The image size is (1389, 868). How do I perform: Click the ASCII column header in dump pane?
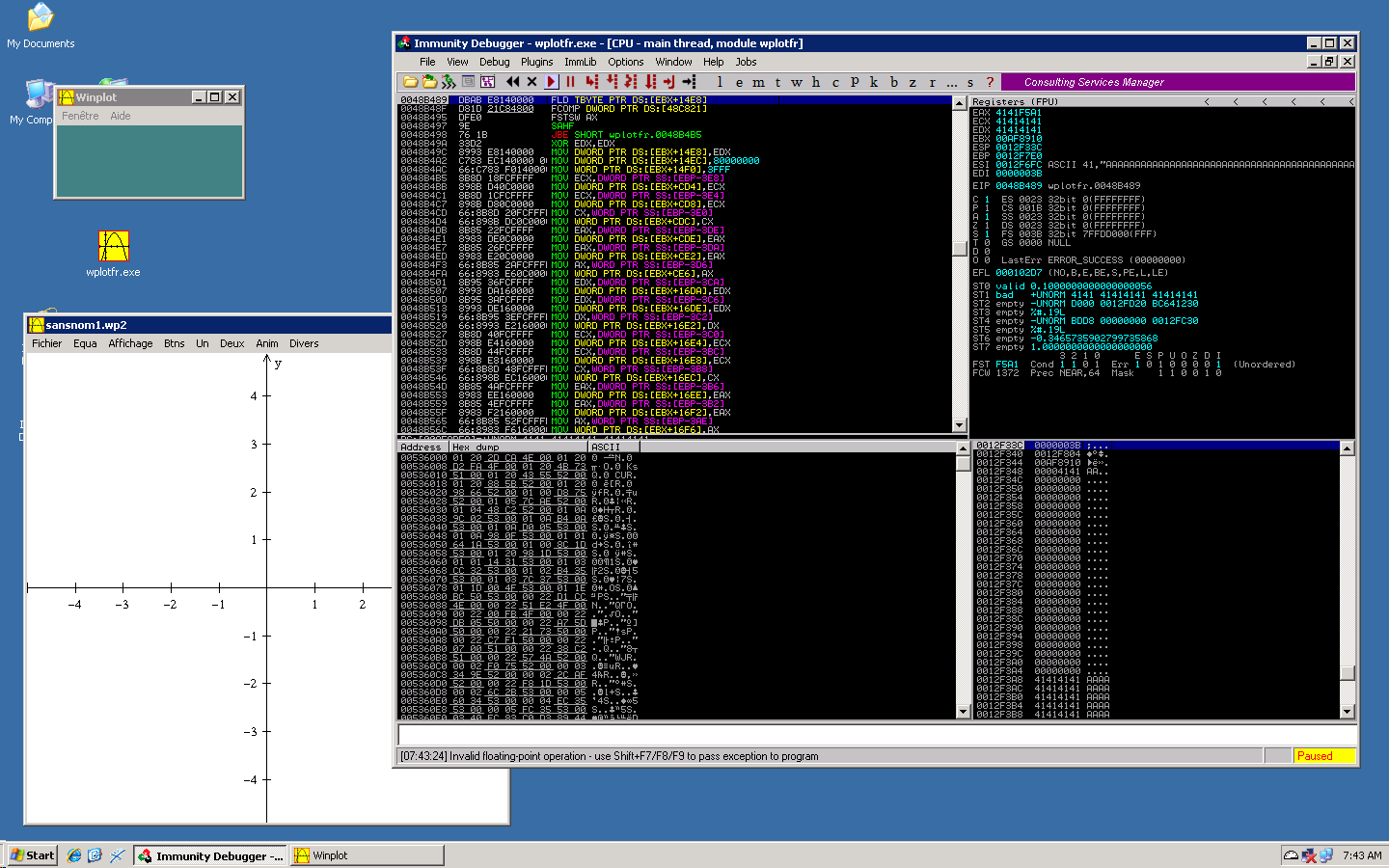click(613, 448)
